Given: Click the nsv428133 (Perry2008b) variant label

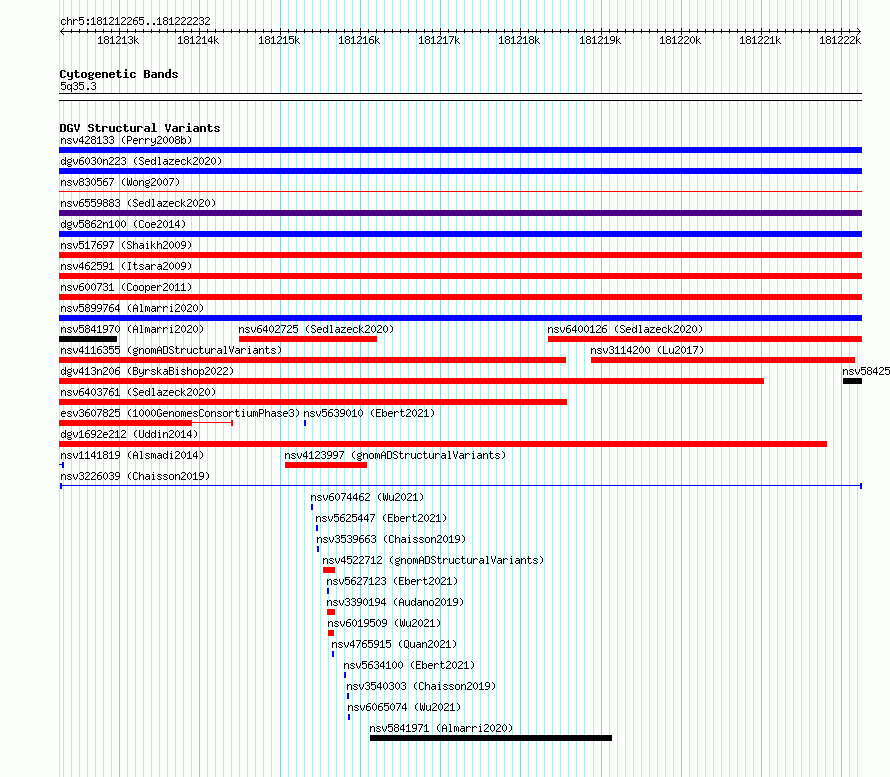Looking at the screenshot, I should coord(126,140).
